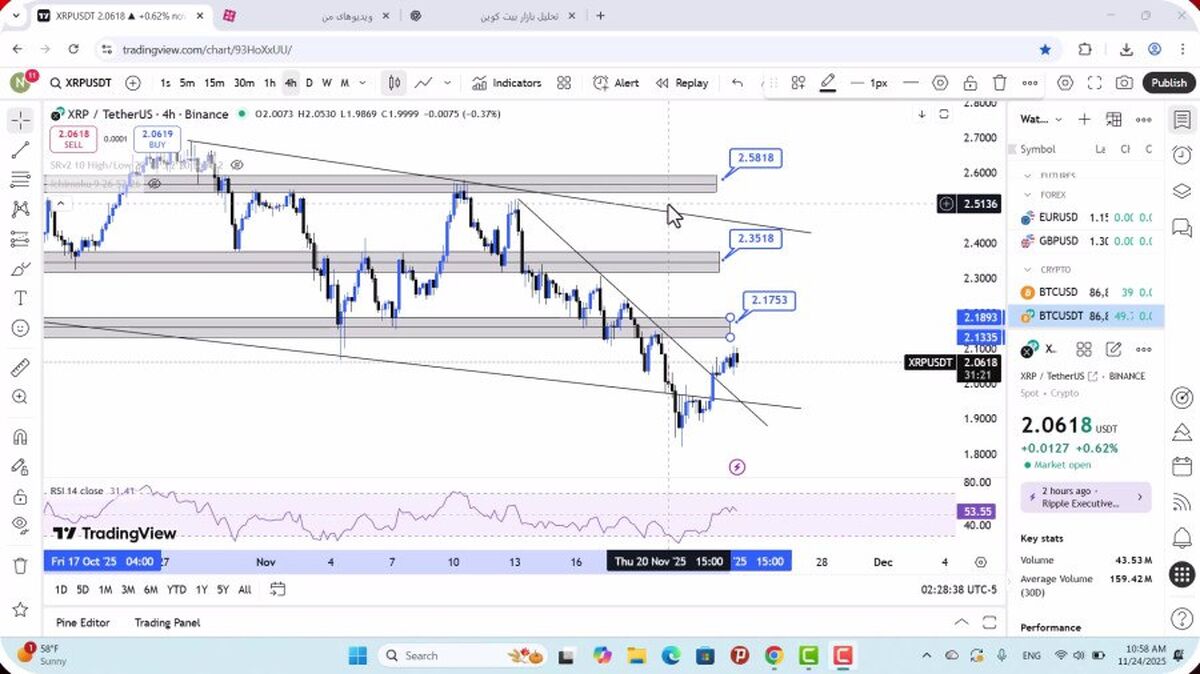Click the remove objects trash icon in left toolbar
The image size is (1200, 674).
[x=20, y=565]
